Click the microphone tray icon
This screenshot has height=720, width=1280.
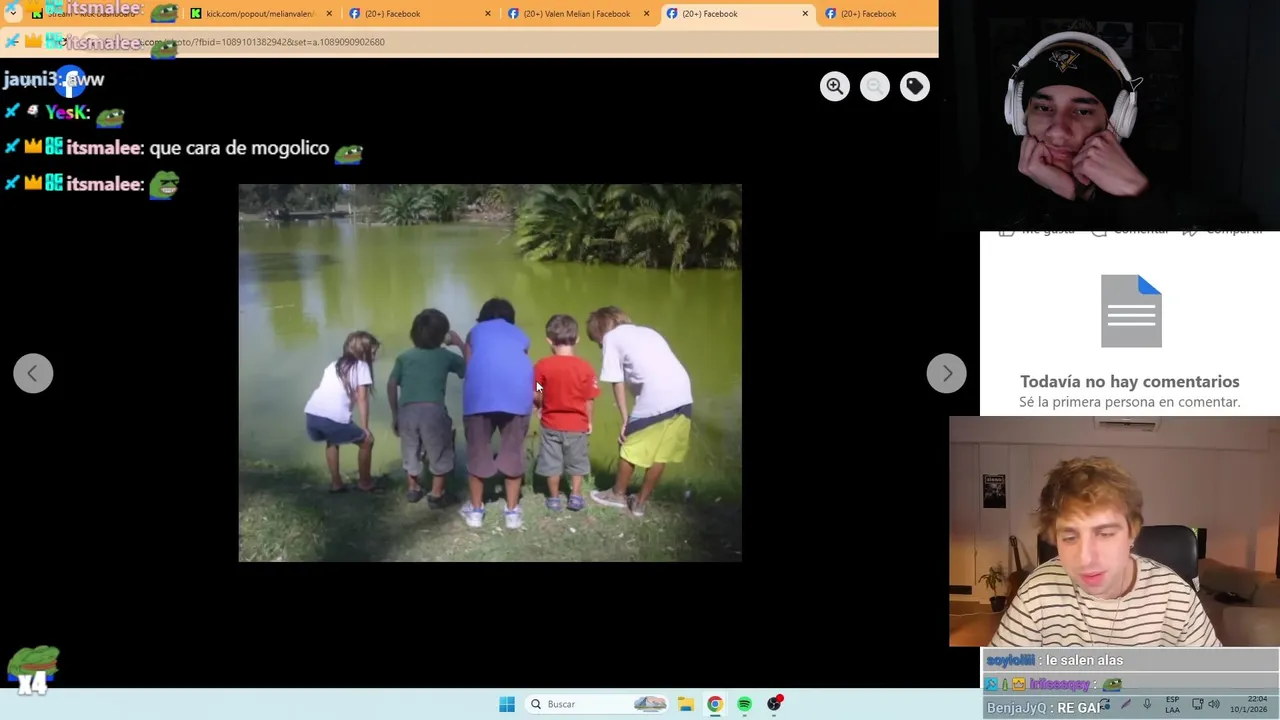point(1147,704)
